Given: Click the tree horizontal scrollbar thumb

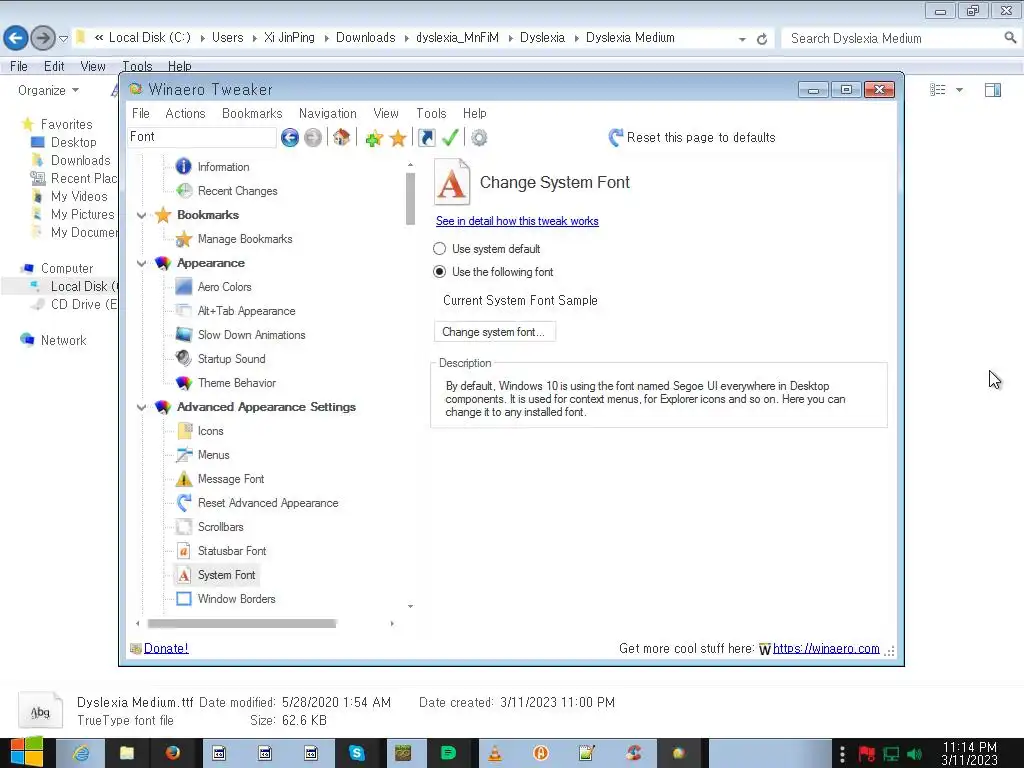Looking at the screenshot, I should (x=242, y=624).
